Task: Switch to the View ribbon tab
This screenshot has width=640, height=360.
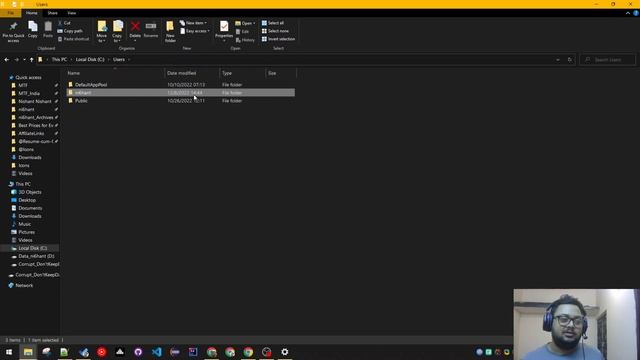Action: tap(71, 13)
